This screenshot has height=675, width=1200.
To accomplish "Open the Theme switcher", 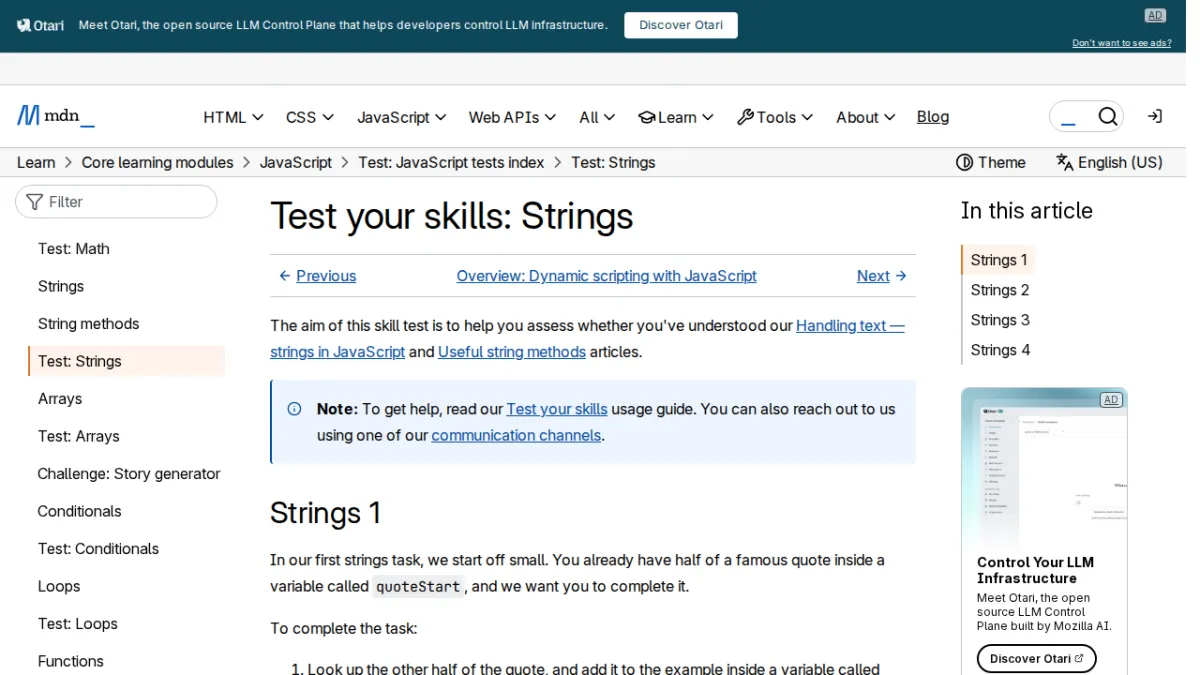I will pyautogui.click(x=991, y=162).
